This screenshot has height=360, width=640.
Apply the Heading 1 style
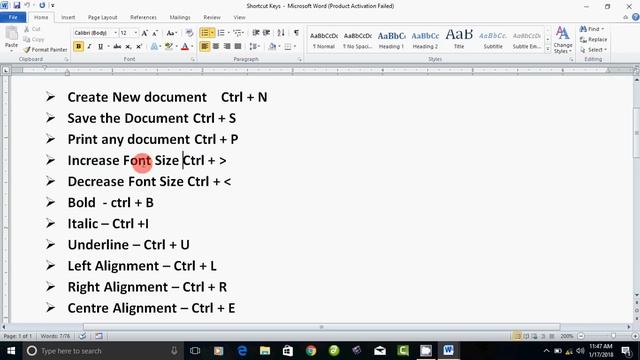391,40
